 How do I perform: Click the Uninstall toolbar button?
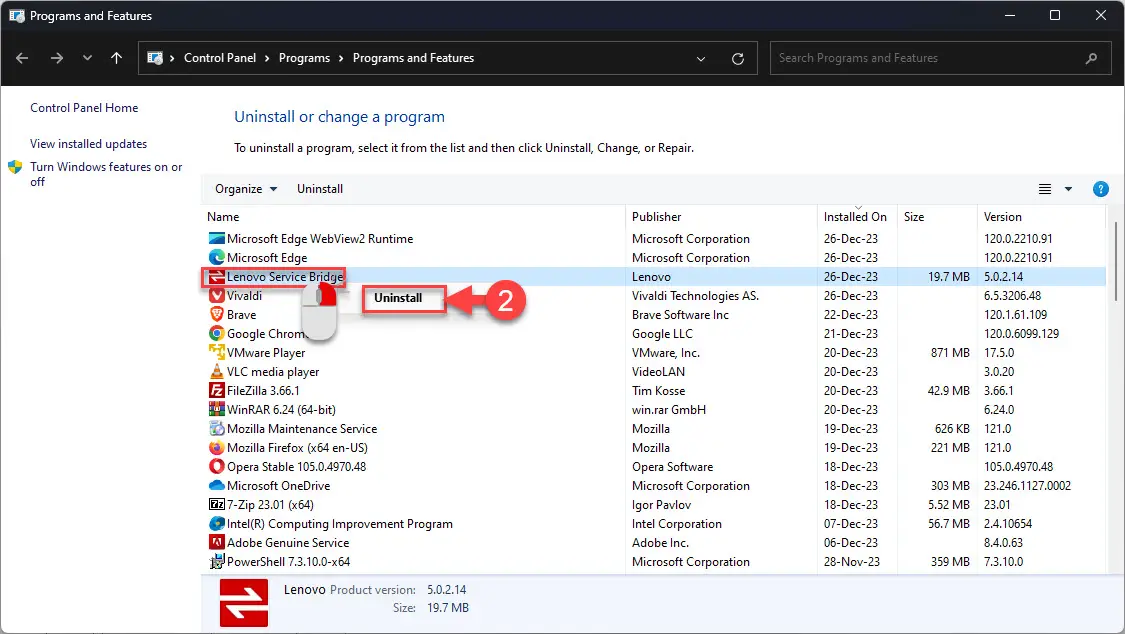tap(320, 189)
